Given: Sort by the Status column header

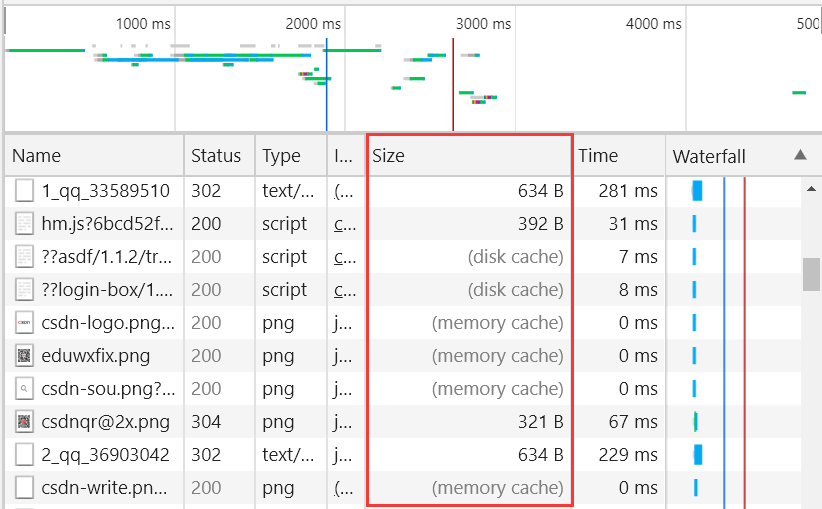Looking at the screenshot, I should pyautogui.click(x=220, y=156).
